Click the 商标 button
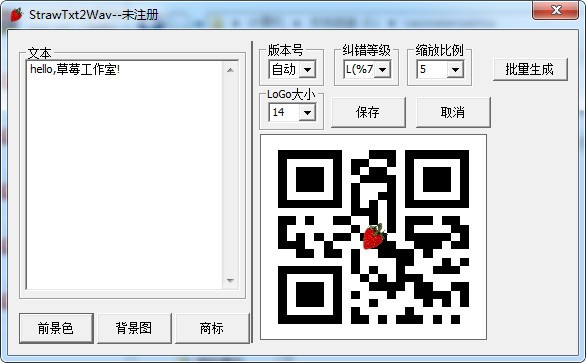Viewport: 586px width, 363px height. [212, 328]
